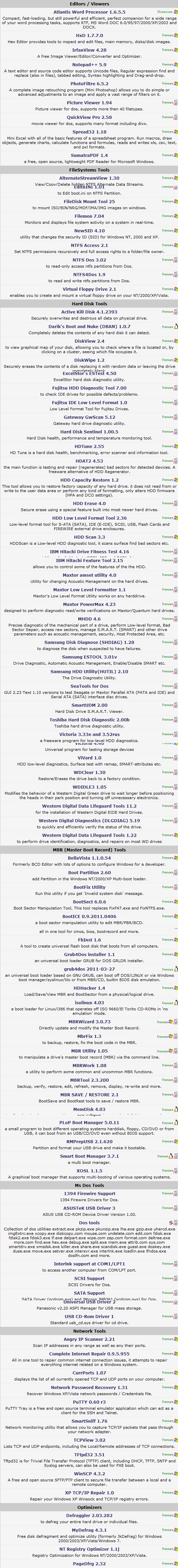The height and width of the screenshot is (1568, 178).
Task: Click Picture Viewer 1.94 title
Action: (89, 103)
